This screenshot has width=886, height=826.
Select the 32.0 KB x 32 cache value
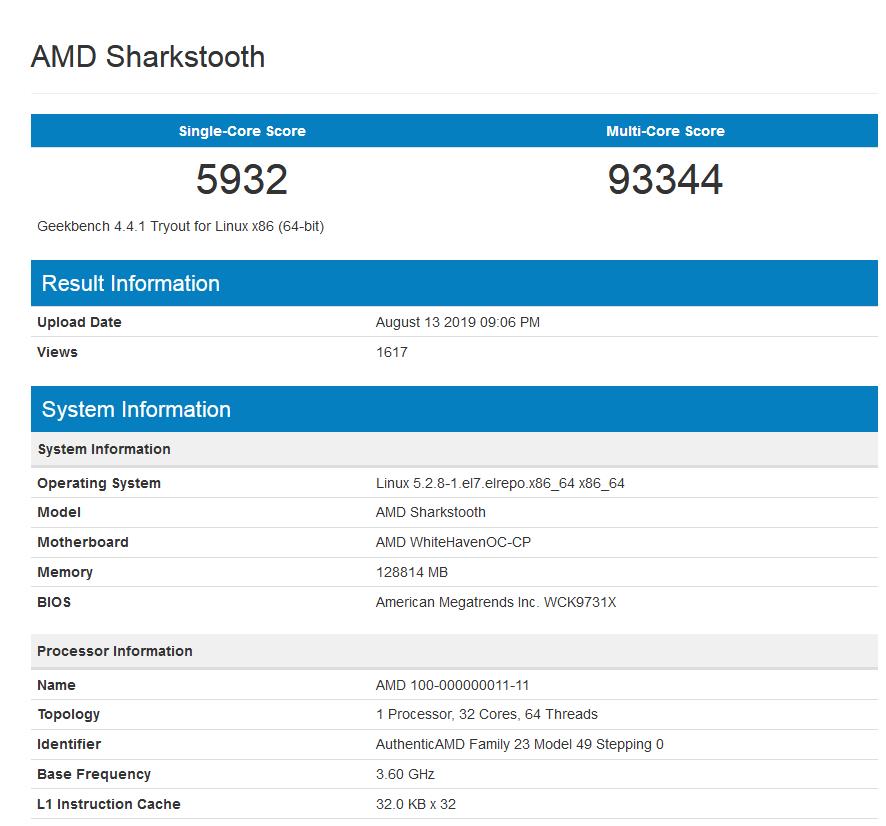click(x=416, y=805)
